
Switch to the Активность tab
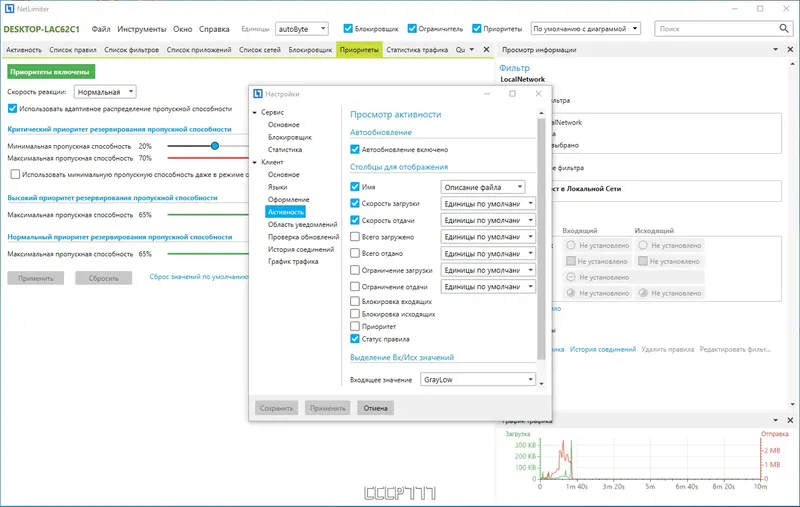(x=24, y=49)
